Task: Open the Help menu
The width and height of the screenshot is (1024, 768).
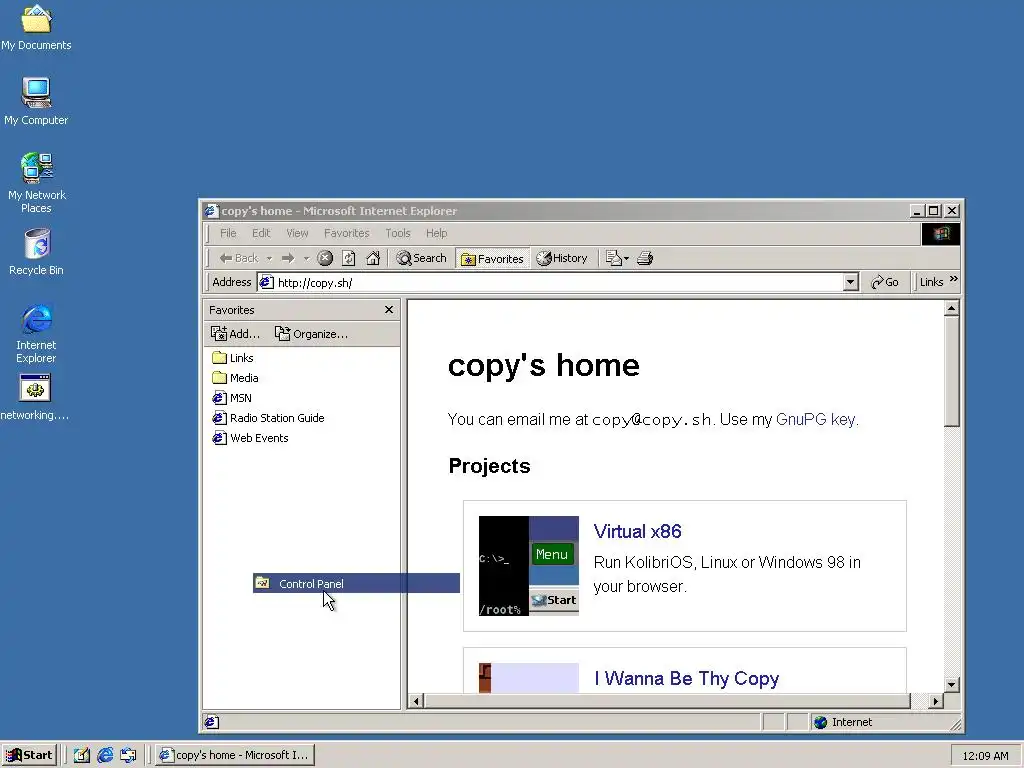Action: tap(436, 233)
